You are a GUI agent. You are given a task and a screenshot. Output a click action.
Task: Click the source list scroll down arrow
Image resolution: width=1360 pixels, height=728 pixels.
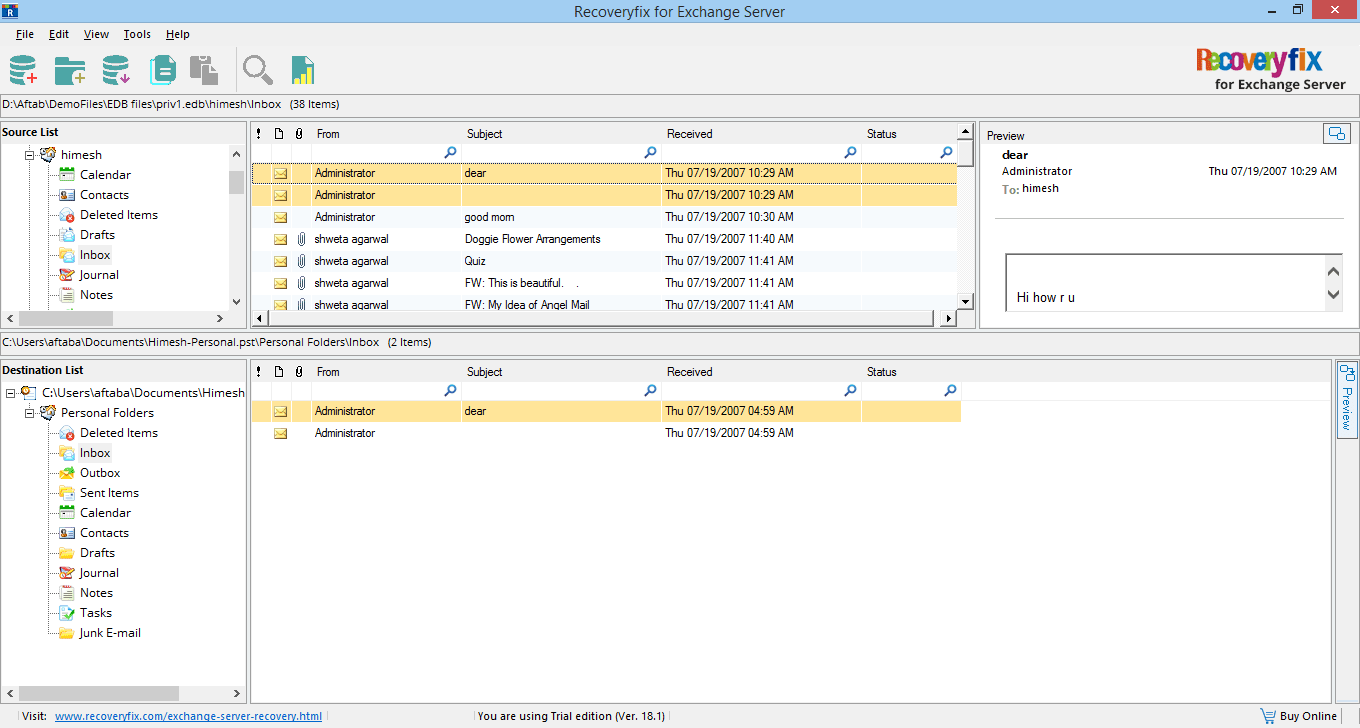point(965,302)
